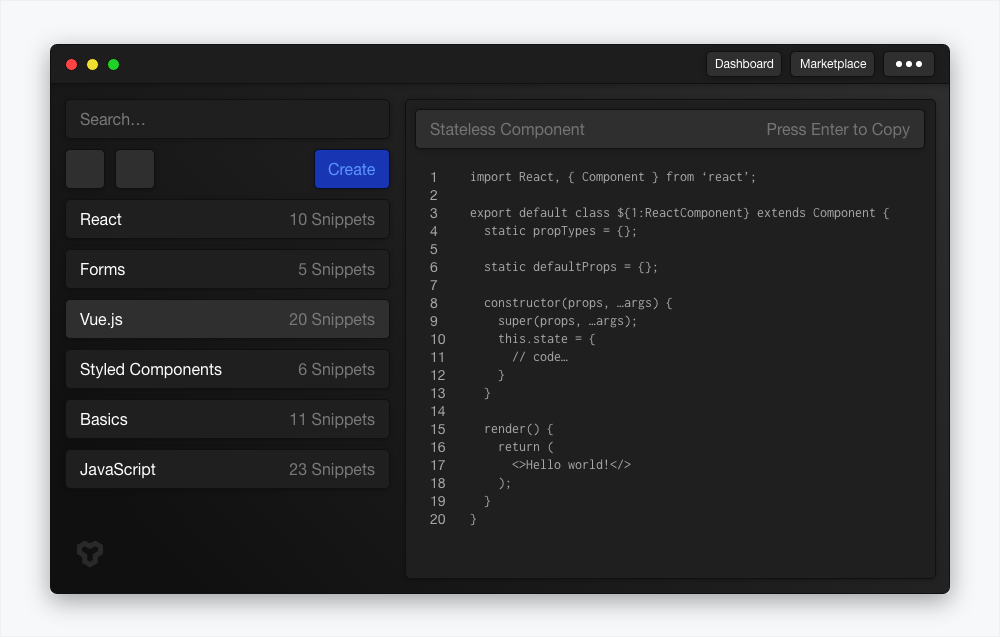Minimize the window with the yellow button
This screenshot has width=1000, height=637.
coord(92,64)
